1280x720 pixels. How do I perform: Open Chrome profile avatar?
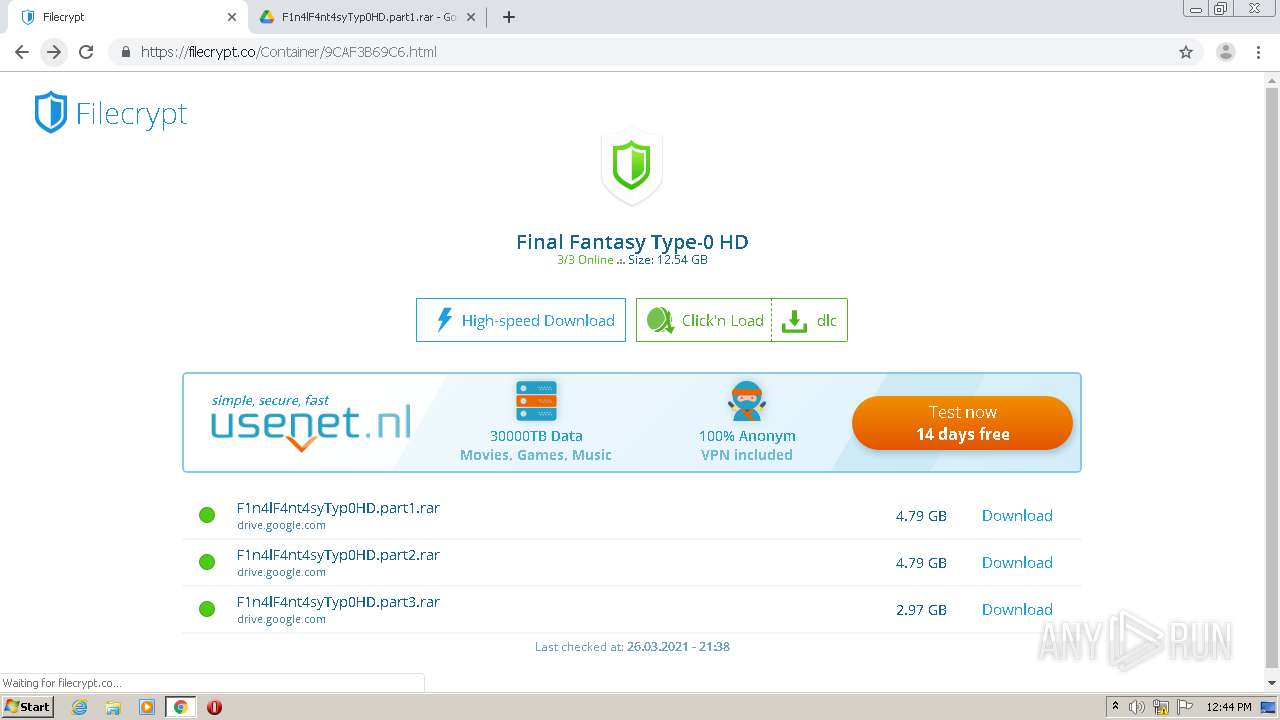(x=1226, y=52)
